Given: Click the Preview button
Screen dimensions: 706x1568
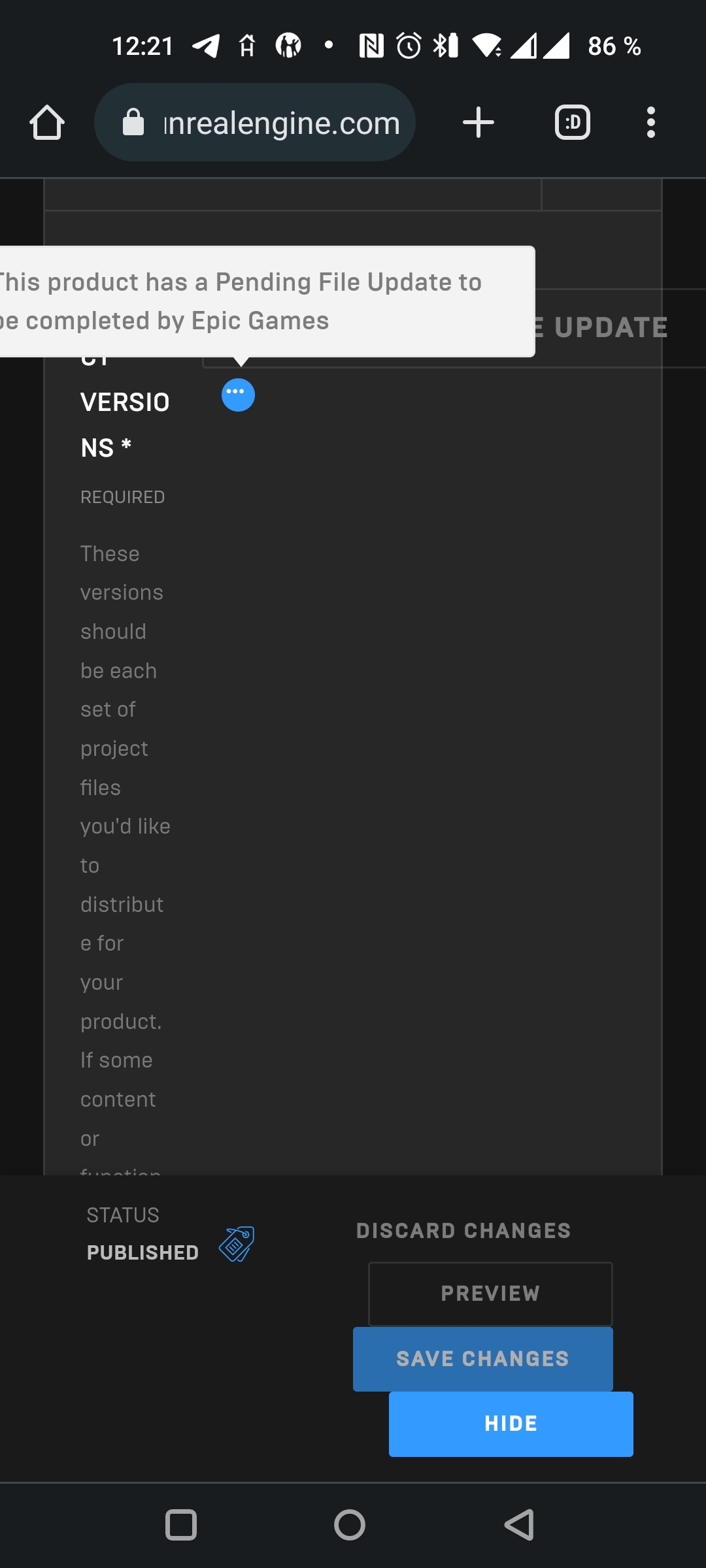Looking at the screenshot, I should point(490,1294).
